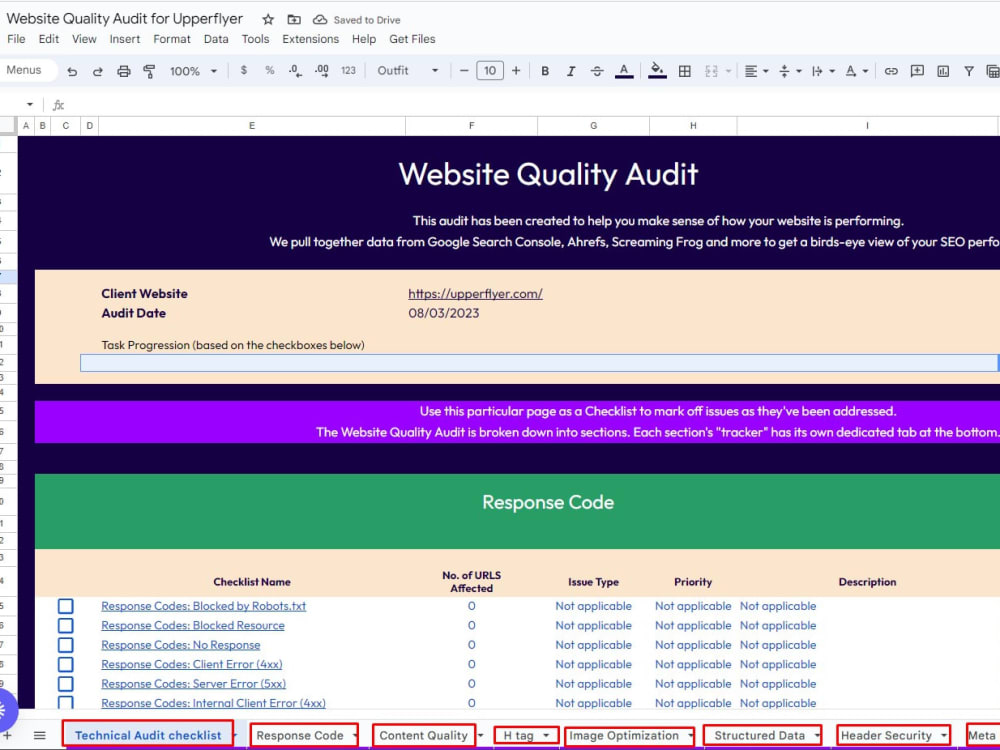The image size is (1000, 750).
Task: Star this document
Action: pyautogui.click(x=268, y=20)
